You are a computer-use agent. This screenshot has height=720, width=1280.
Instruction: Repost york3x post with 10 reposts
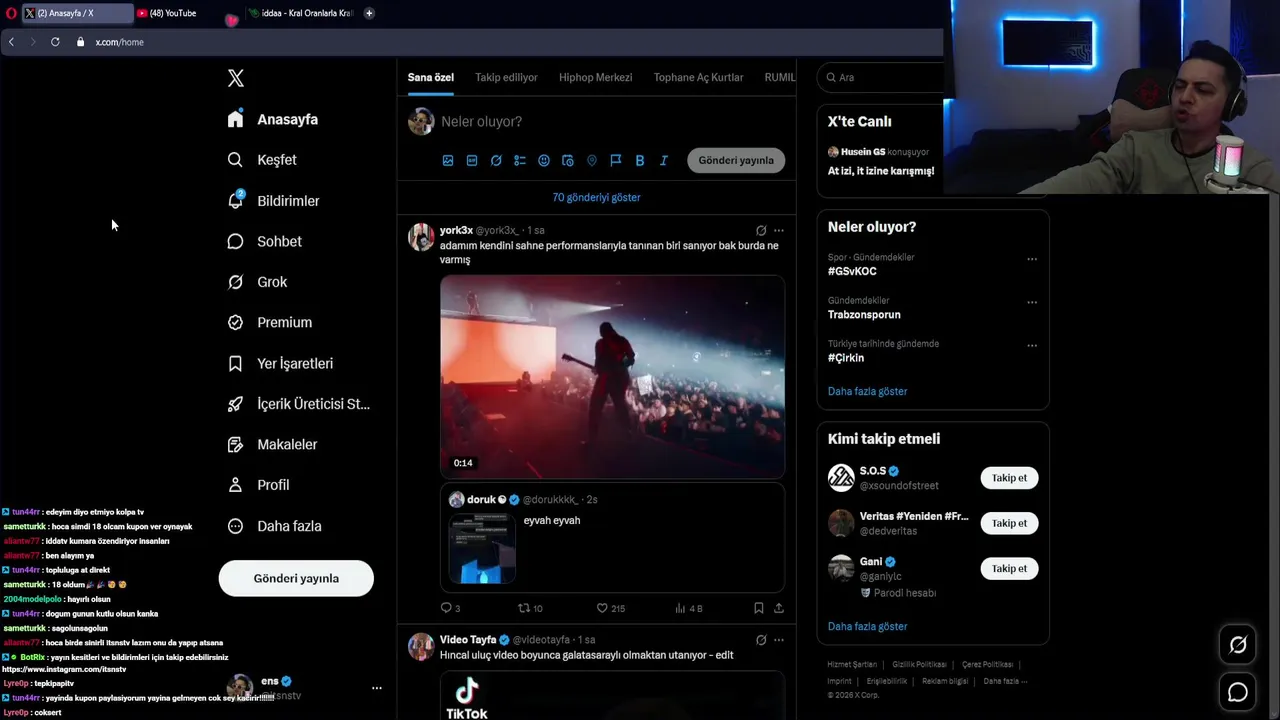coord(530,608)
